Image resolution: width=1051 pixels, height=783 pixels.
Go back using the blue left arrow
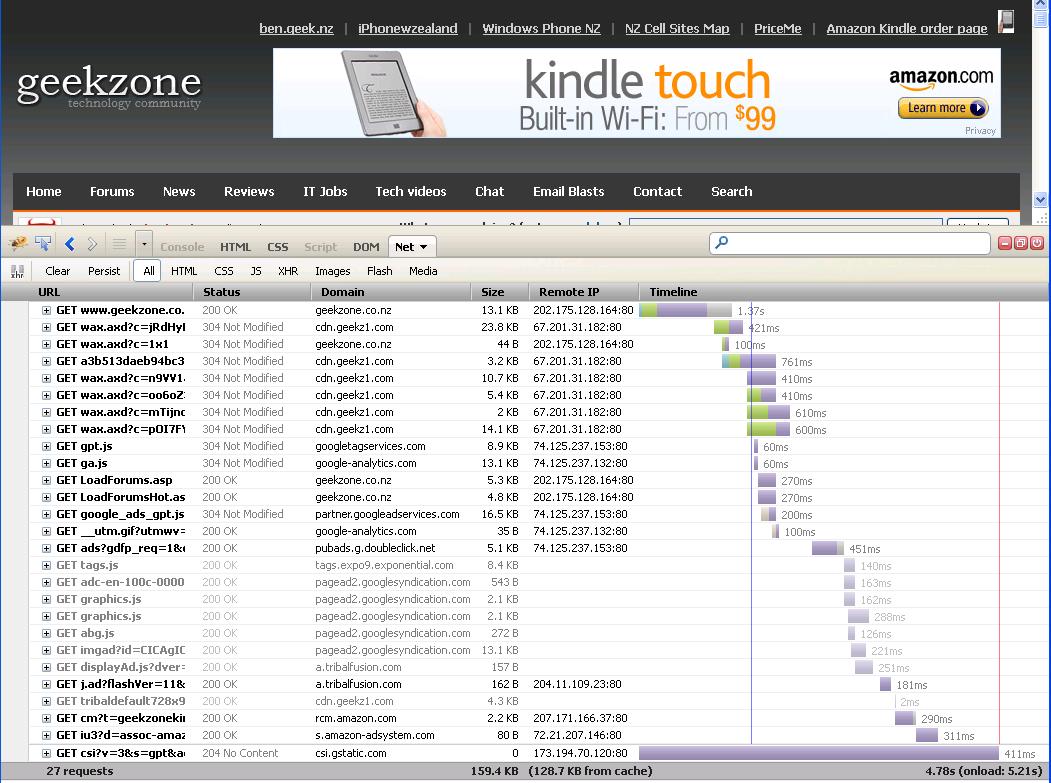pos(70,244)
